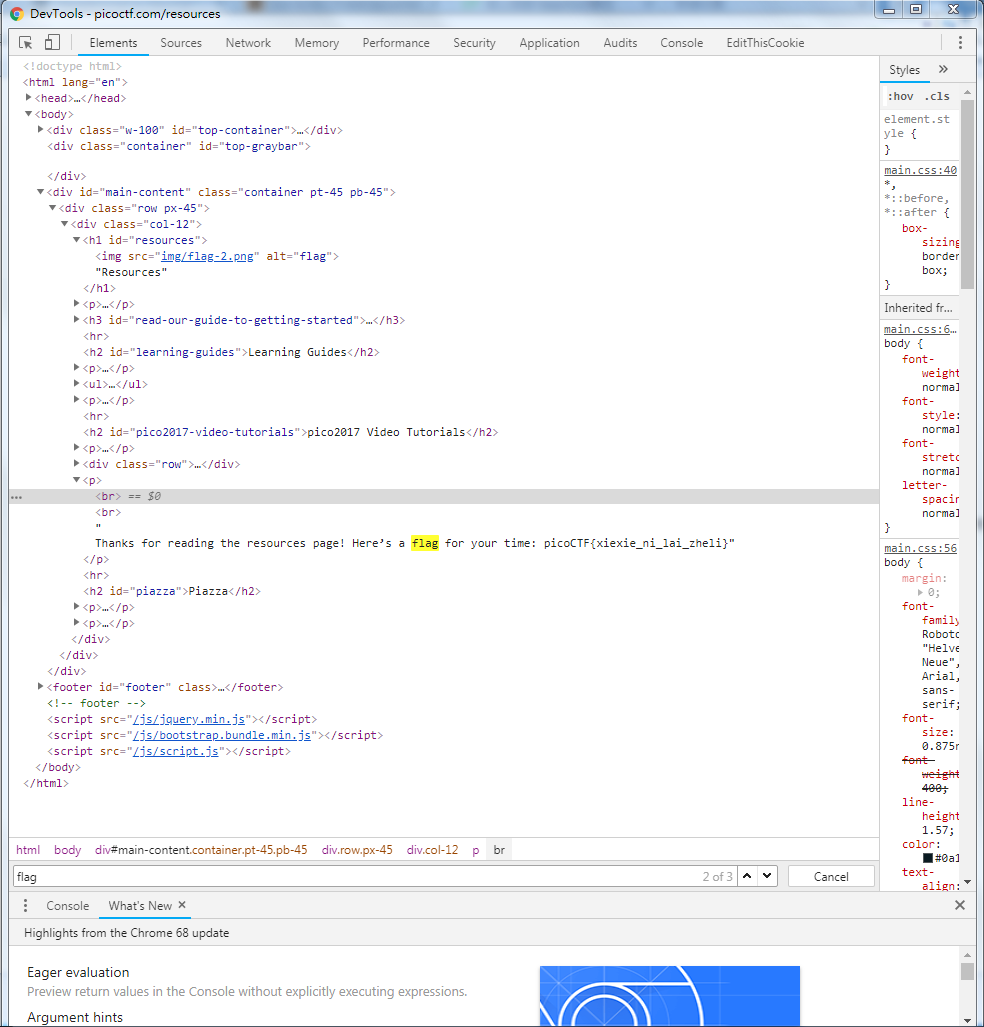The image size is (984, 1027).
Task: Toggle the device toolbar icon
Action: [x=52, y=43]
